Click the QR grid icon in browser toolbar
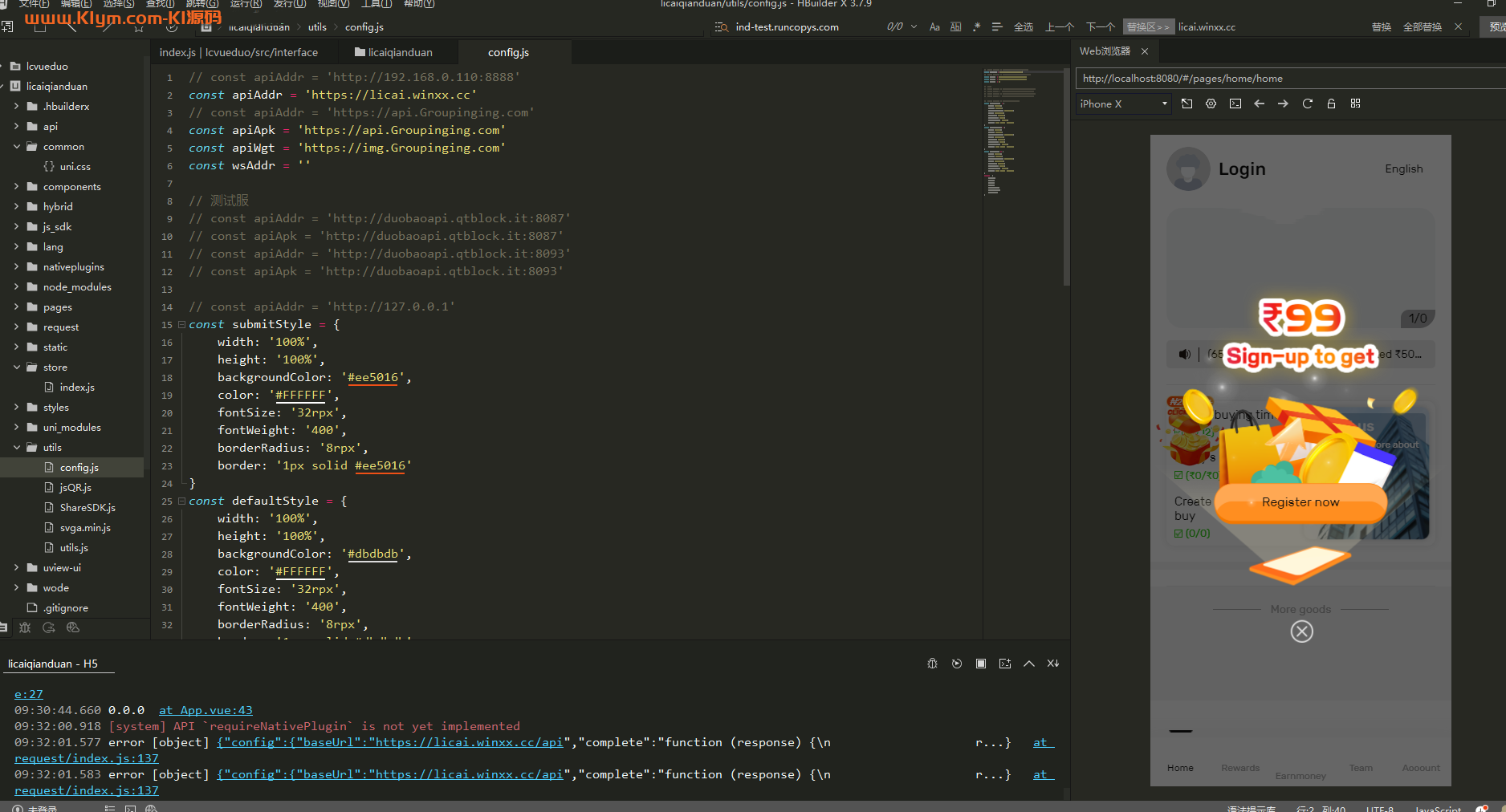This screenshot has width=1506, height=812. tap(1355, 104)
